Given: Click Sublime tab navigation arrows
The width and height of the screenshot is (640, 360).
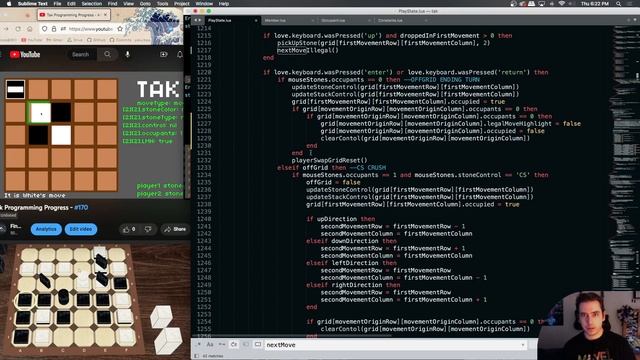Looking at the screenshot, I should (x=198, y=20).
